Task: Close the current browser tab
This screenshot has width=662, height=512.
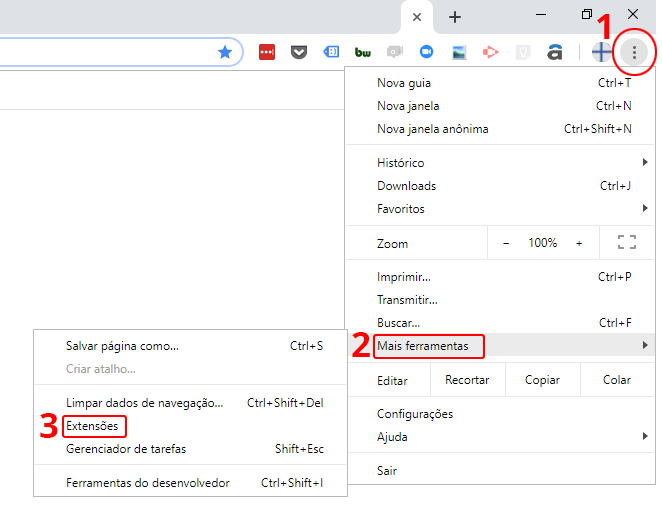Action: pyautogui.click(x=417, y=17)
